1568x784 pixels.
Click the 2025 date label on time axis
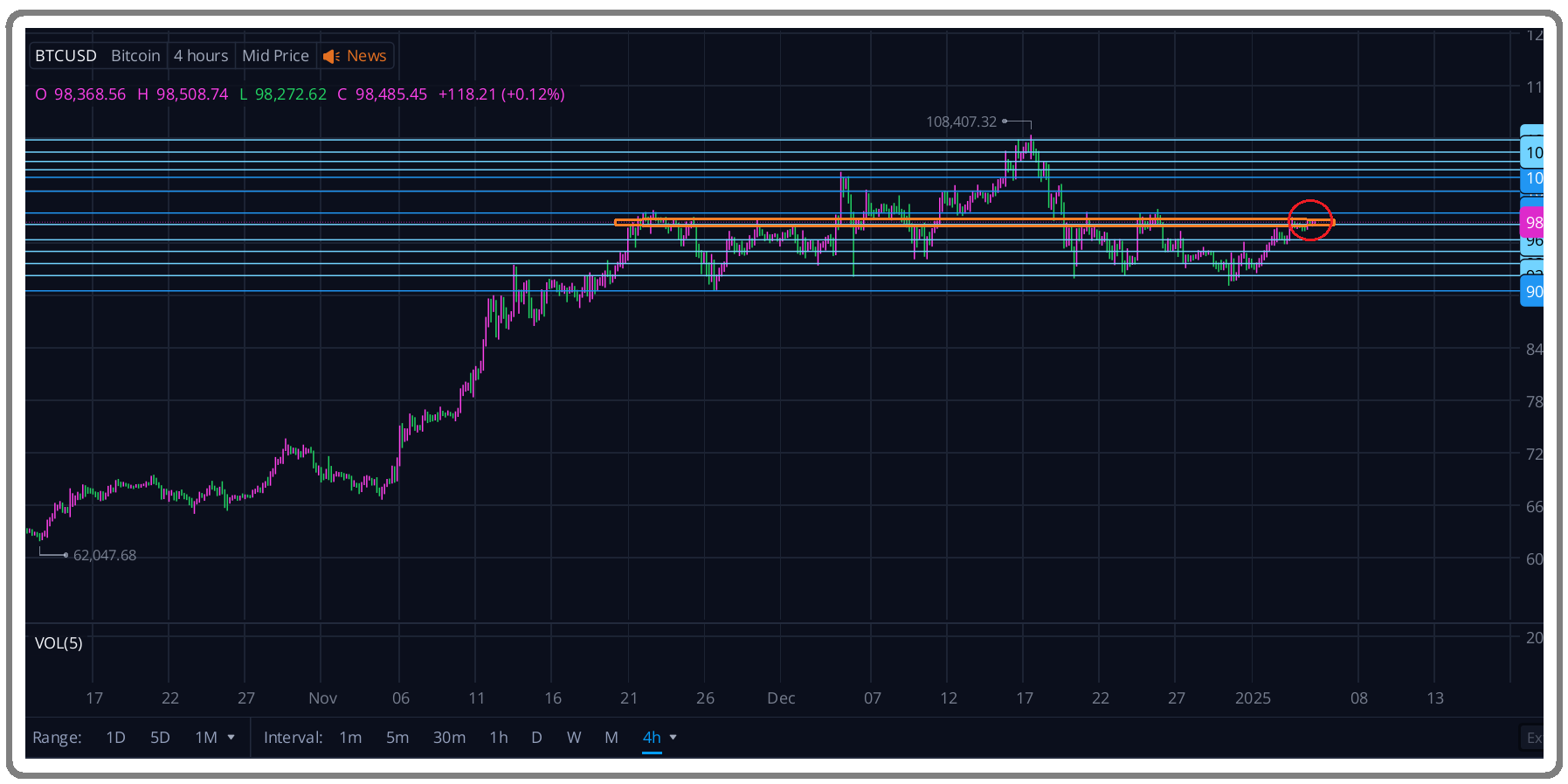click(x=1253, y=698)
